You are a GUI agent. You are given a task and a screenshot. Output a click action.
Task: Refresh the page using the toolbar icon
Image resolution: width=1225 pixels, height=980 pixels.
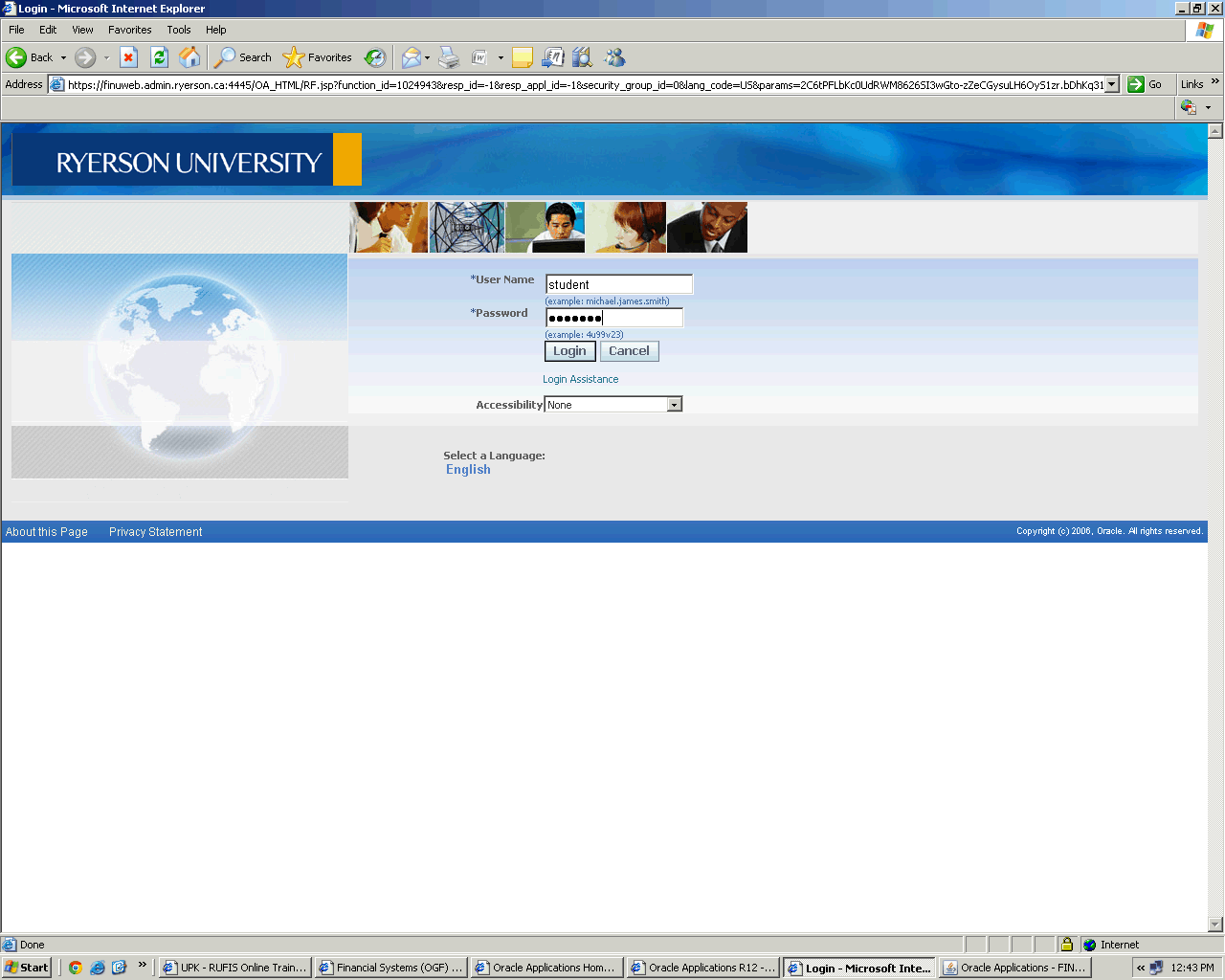(x=159, y=57)
